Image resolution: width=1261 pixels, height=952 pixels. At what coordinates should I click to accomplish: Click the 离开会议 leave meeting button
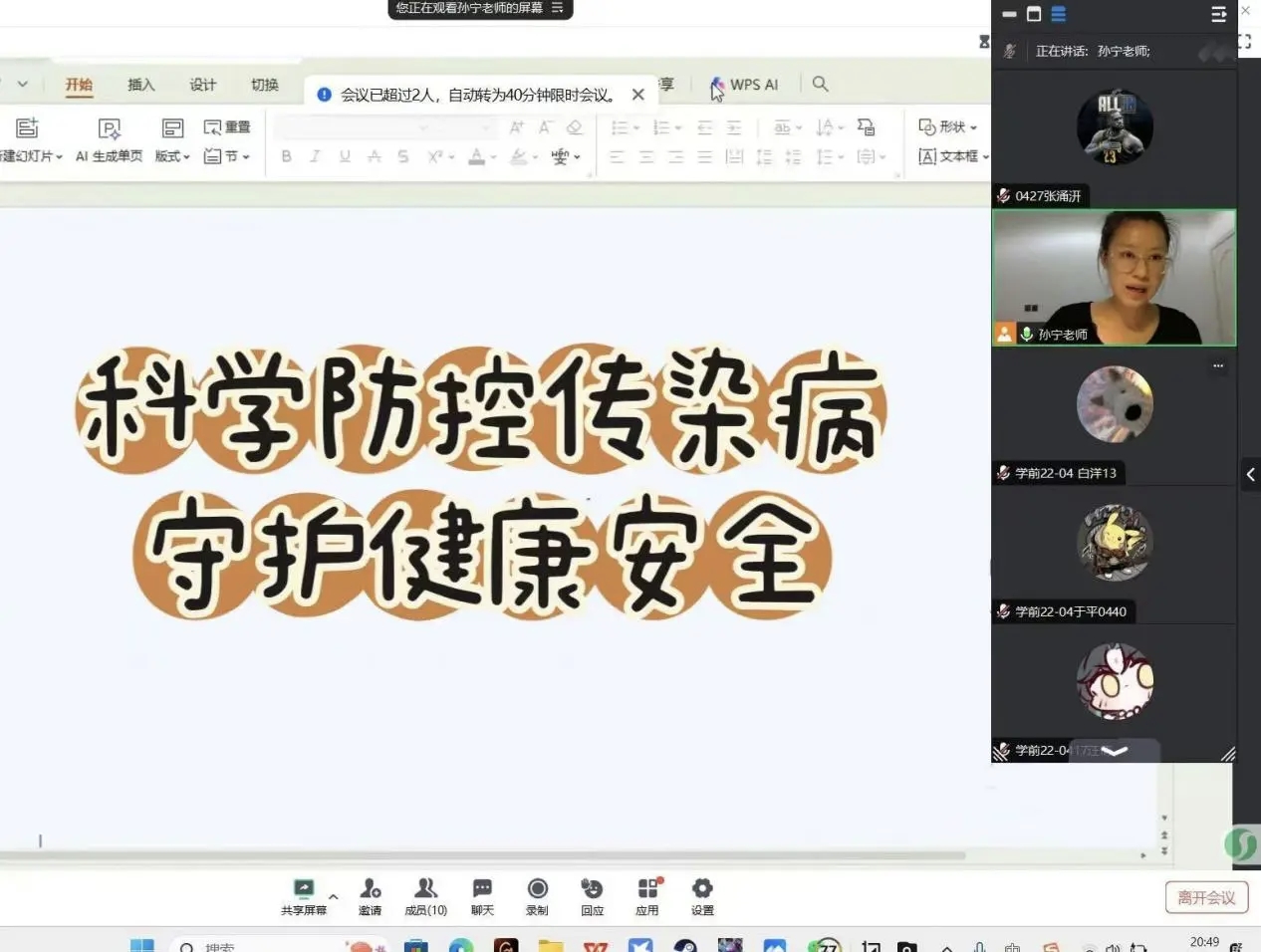1206,897
